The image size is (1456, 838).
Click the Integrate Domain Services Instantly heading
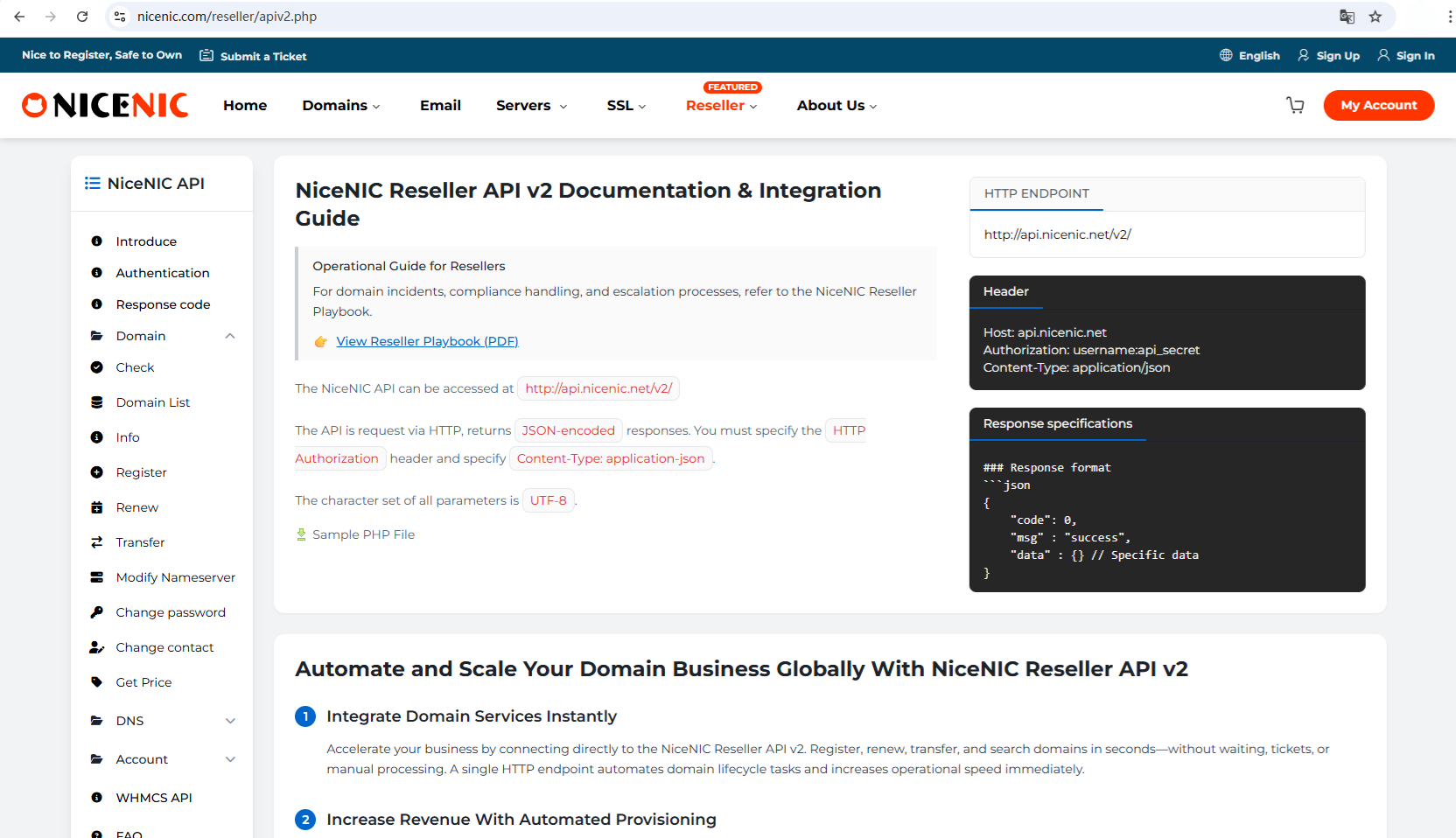[x=472, y=716]
